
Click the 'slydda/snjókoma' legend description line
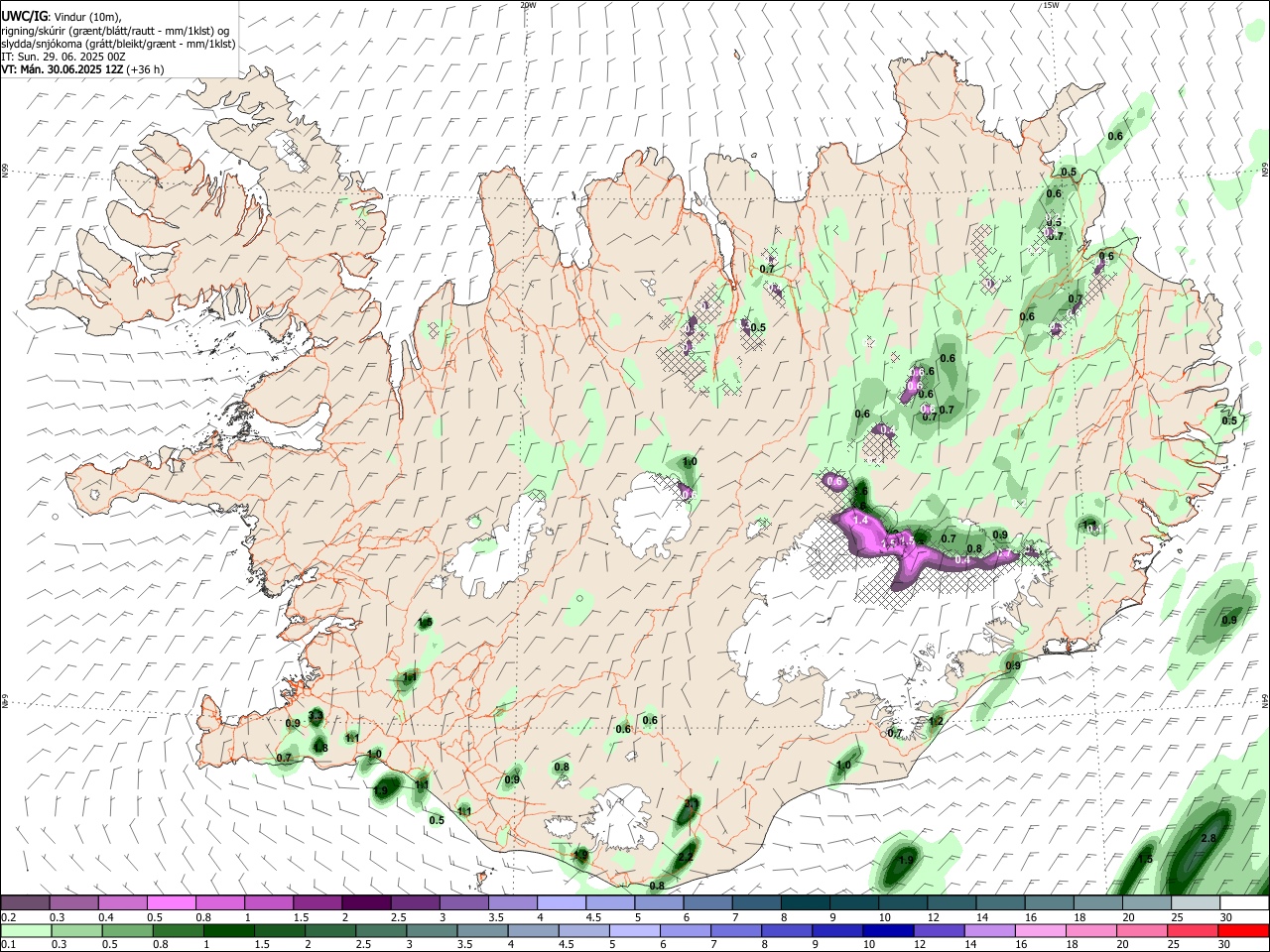tap(118, 44)
